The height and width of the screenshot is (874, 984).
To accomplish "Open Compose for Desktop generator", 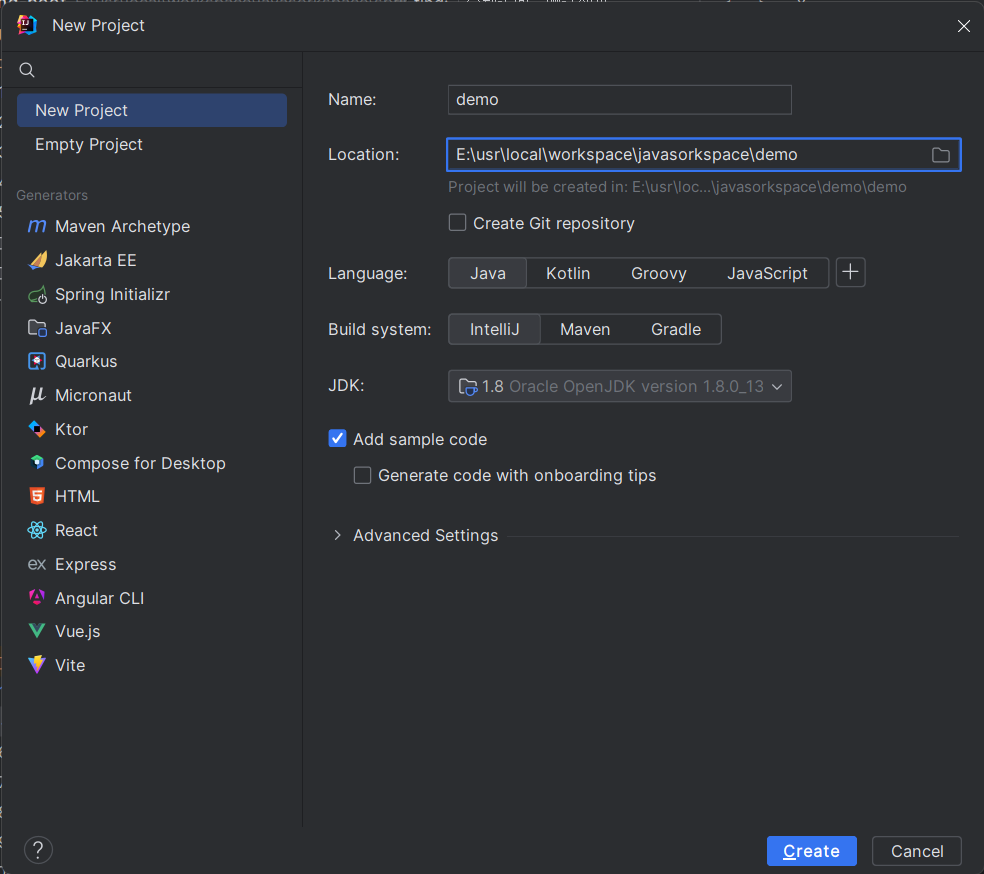I will [x=152, y=463].
